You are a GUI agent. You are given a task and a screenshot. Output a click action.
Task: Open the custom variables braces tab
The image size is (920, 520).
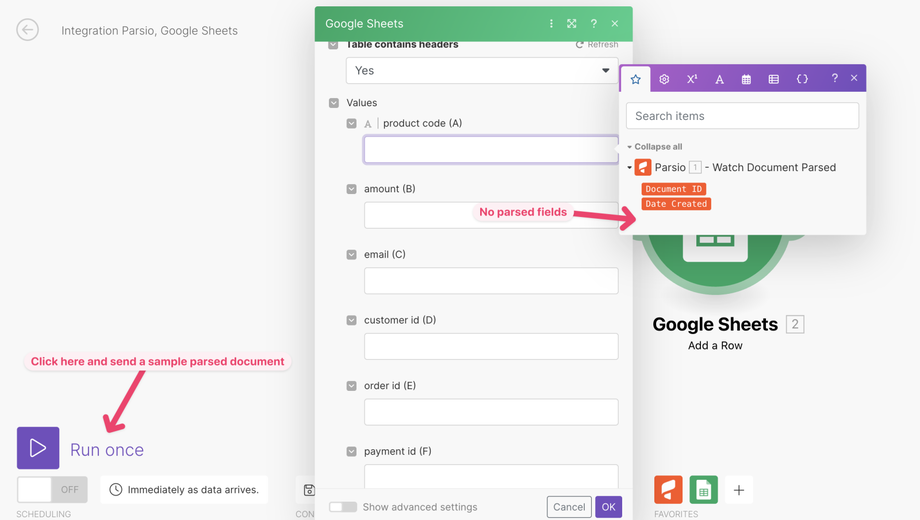click(802, 79)
